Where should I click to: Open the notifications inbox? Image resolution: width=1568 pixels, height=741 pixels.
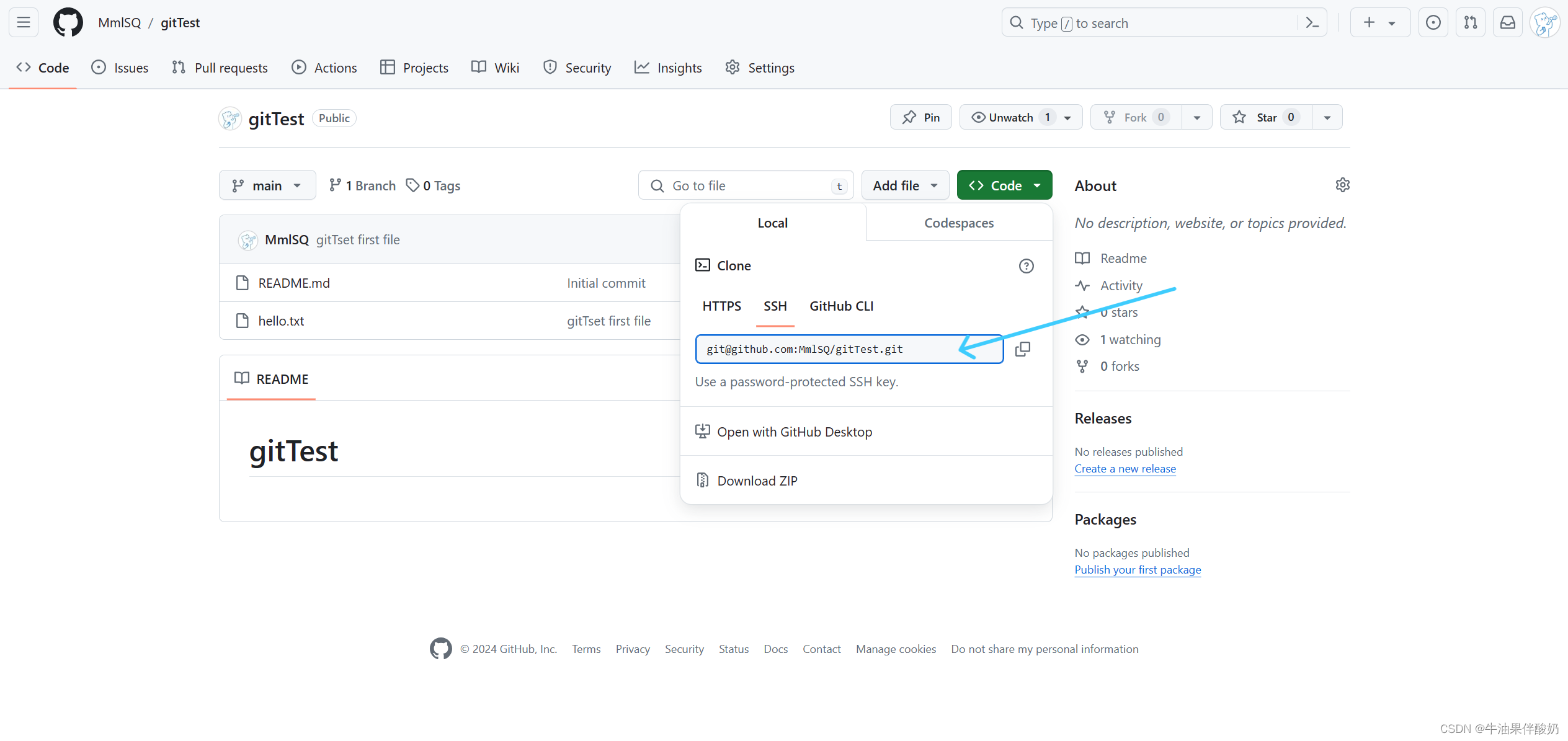1507,23
